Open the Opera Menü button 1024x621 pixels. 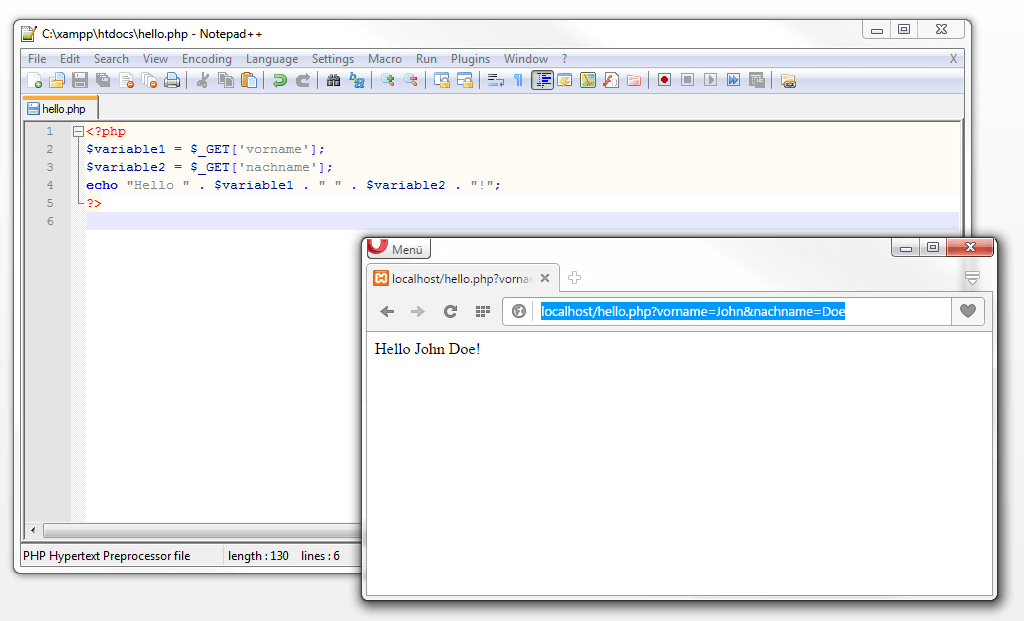point(398,249)
